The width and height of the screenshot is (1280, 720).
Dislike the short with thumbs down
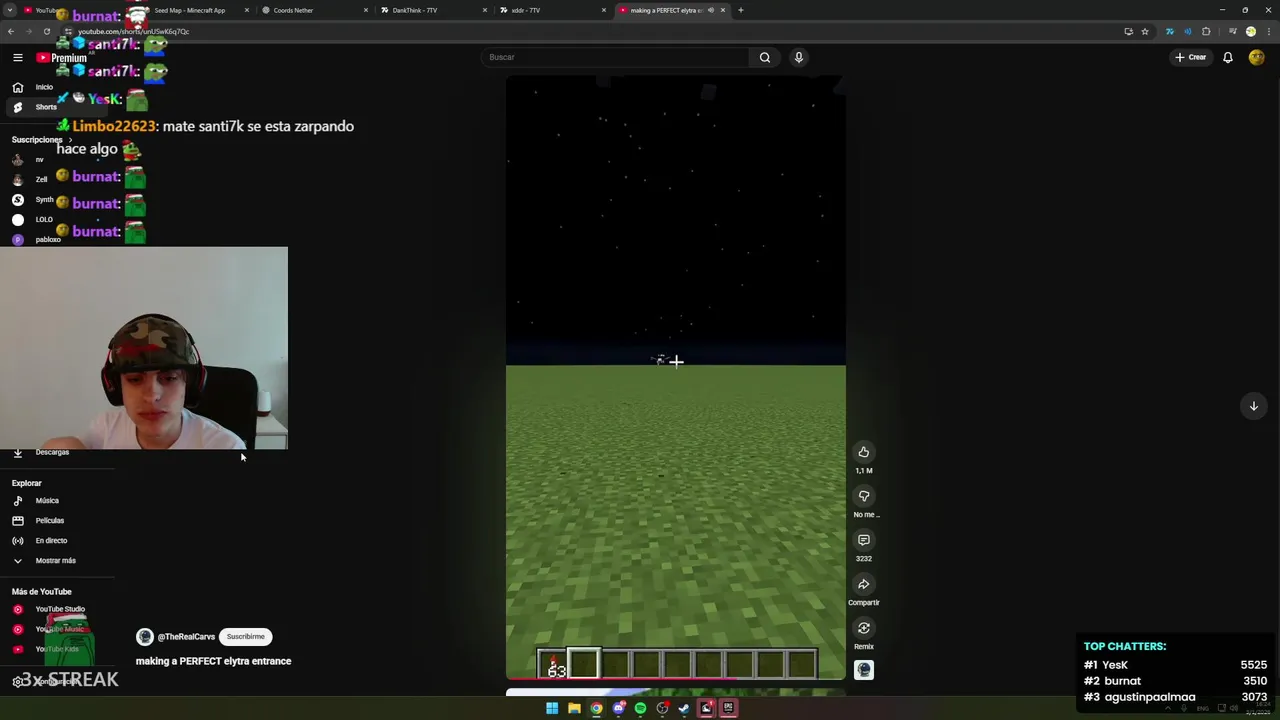(864, 496)
